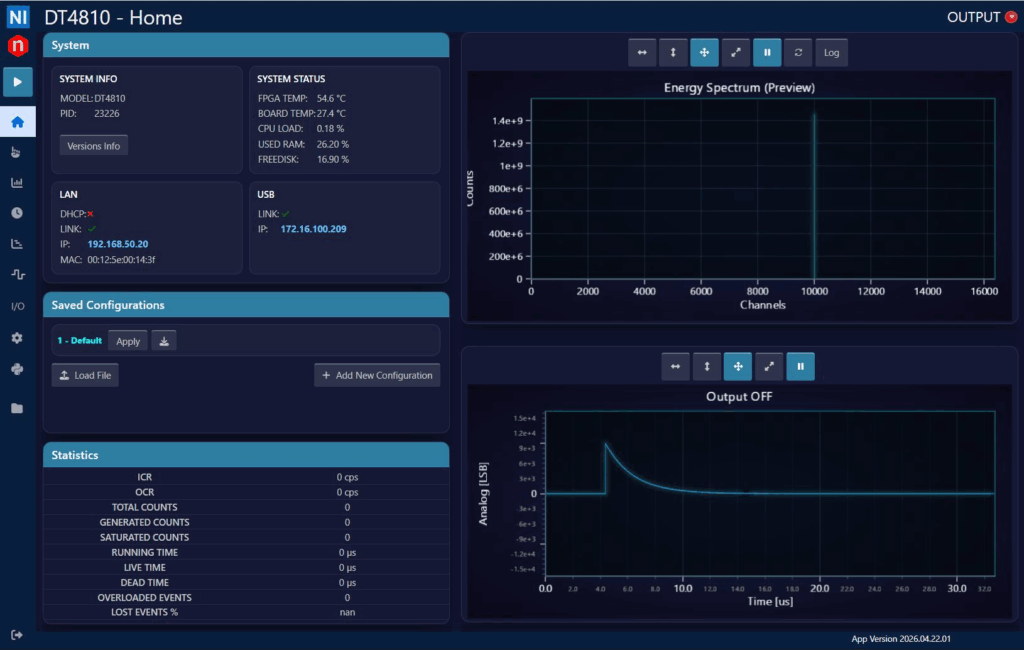The image size is (1024, 650).
Task: Click the App Version 2026.04.22.01 text
Action: [x=901, y=639]
